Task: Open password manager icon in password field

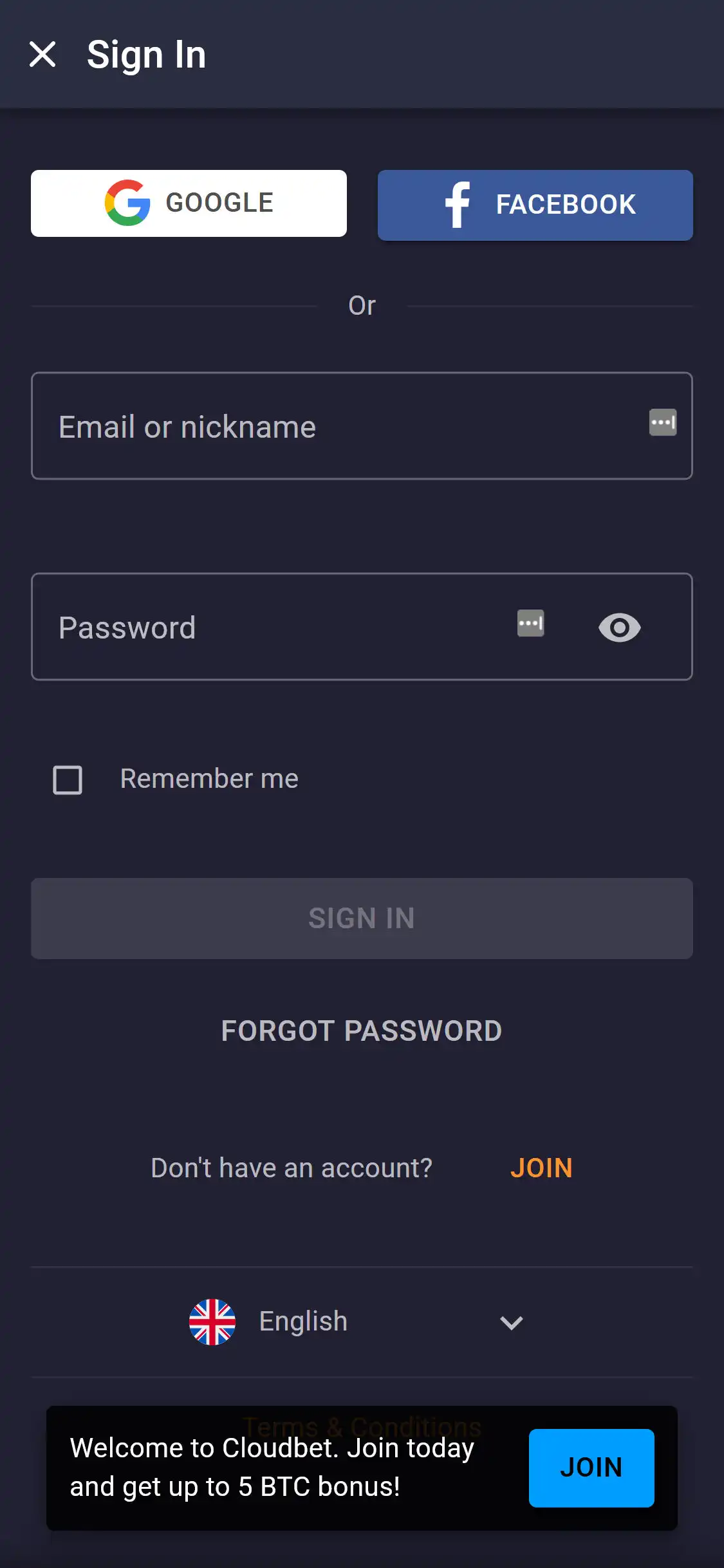Action: tap(531, 623)
